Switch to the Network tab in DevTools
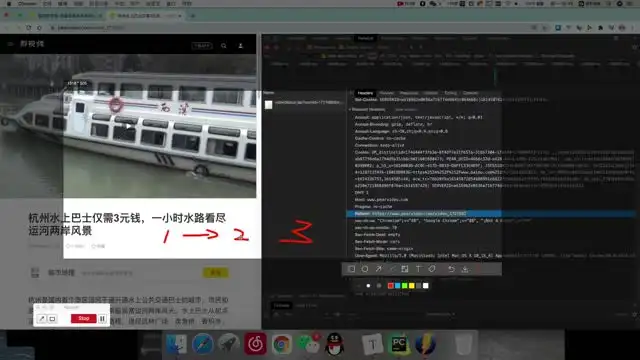Viewport: 640px width, 360px height. (365, 38)
